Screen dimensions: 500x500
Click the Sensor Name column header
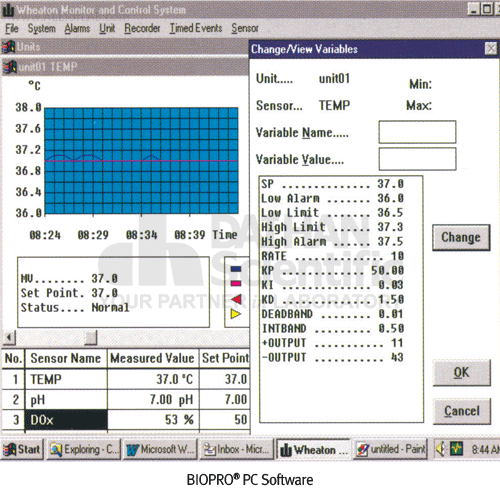66,358
